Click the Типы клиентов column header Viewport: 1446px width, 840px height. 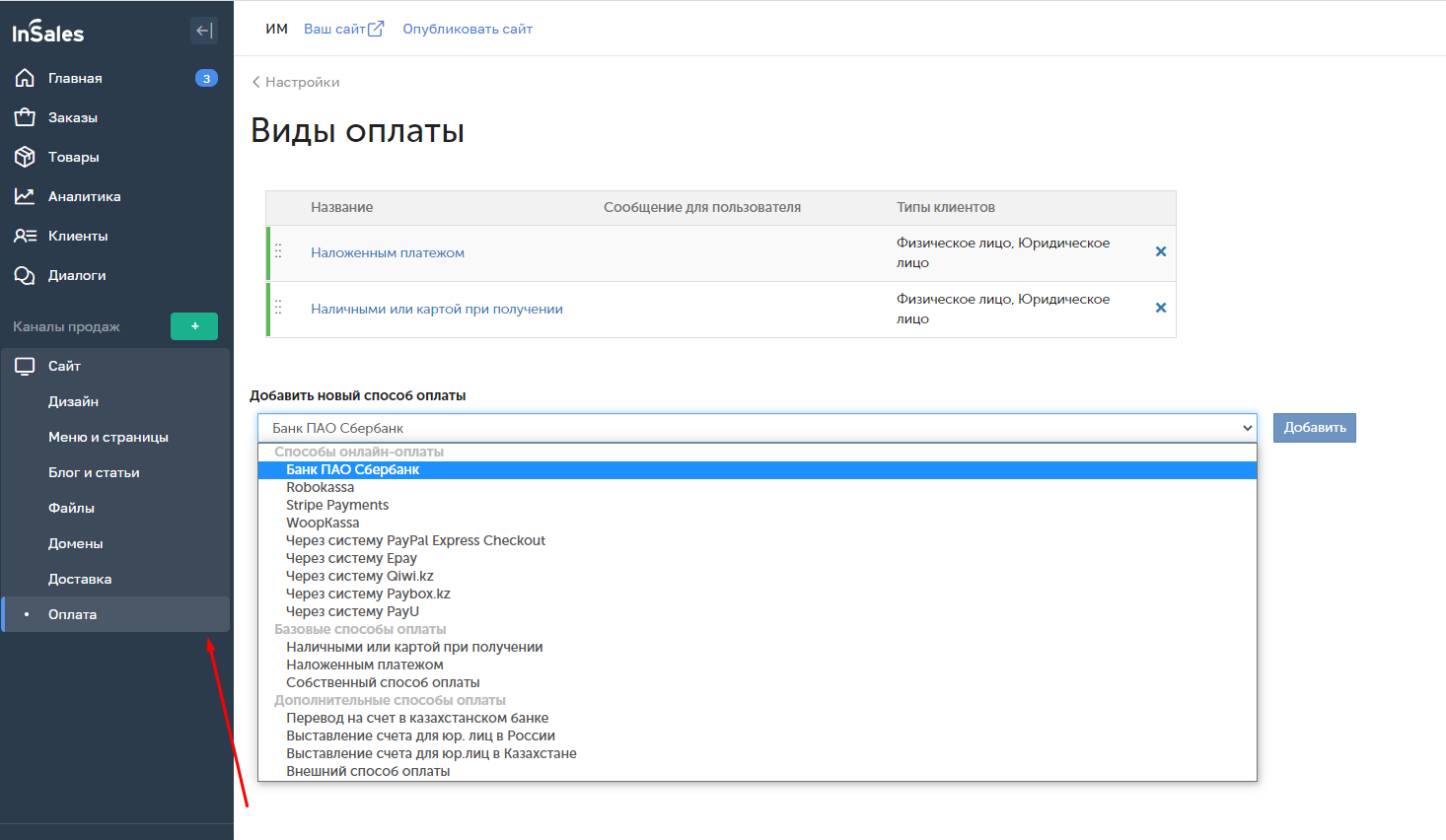coord(946,207)
